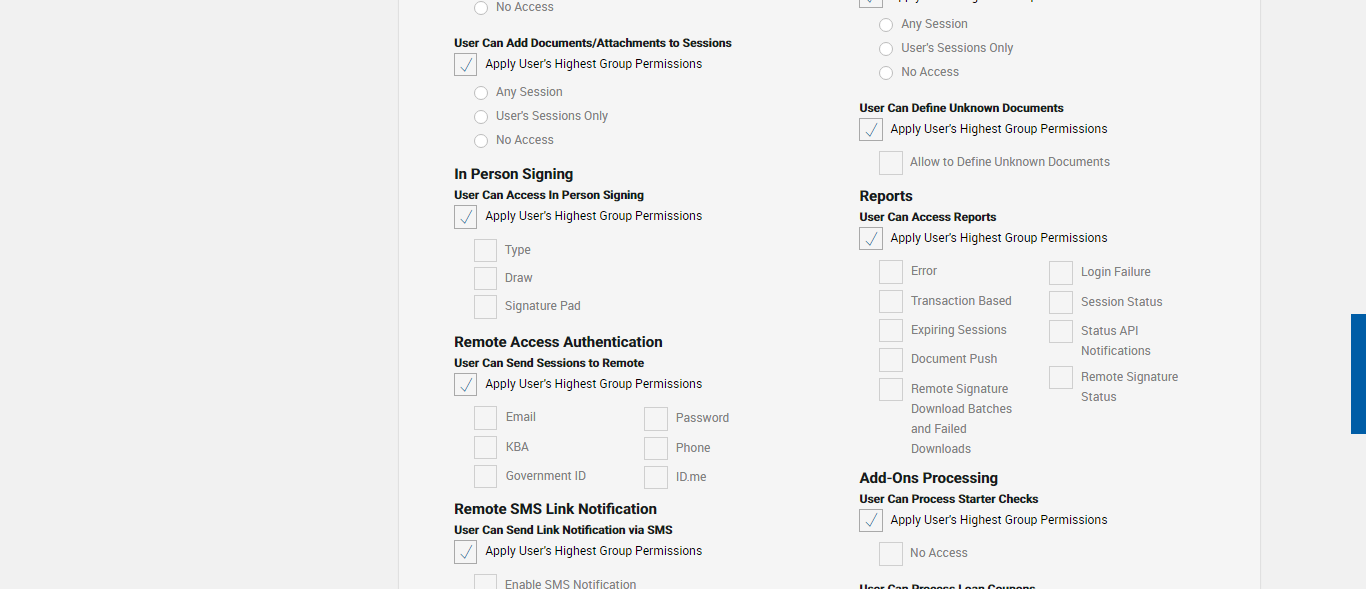
Task: Enable the Phone authentication option
Action: pyautogui.click(x=655, y=448)
